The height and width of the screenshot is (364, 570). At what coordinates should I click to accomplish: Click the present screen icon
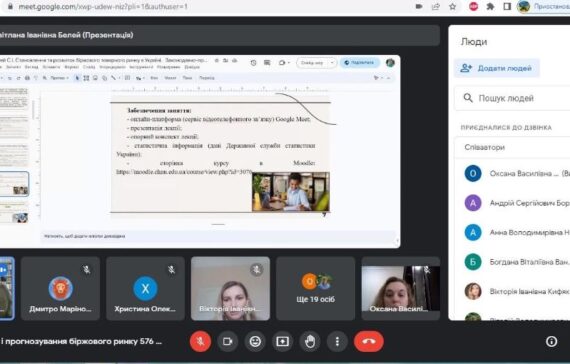point(282,341)
